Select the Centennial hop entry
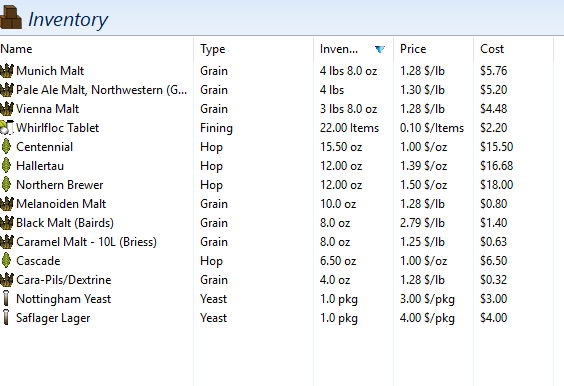Image resolution: width=564 pixels, height=386 pixels. click(x=45, y=147)
